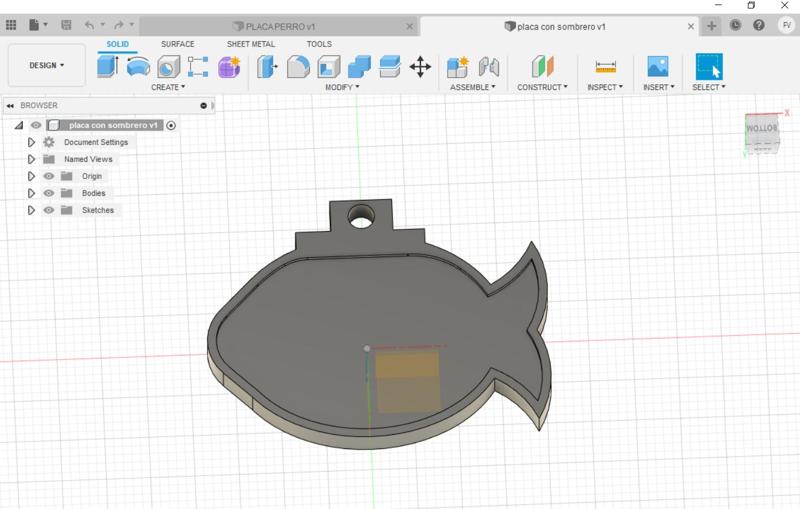Open the DESIGN workspace dropdown
This screenshot has width=800, height=509.
[46, 65]
